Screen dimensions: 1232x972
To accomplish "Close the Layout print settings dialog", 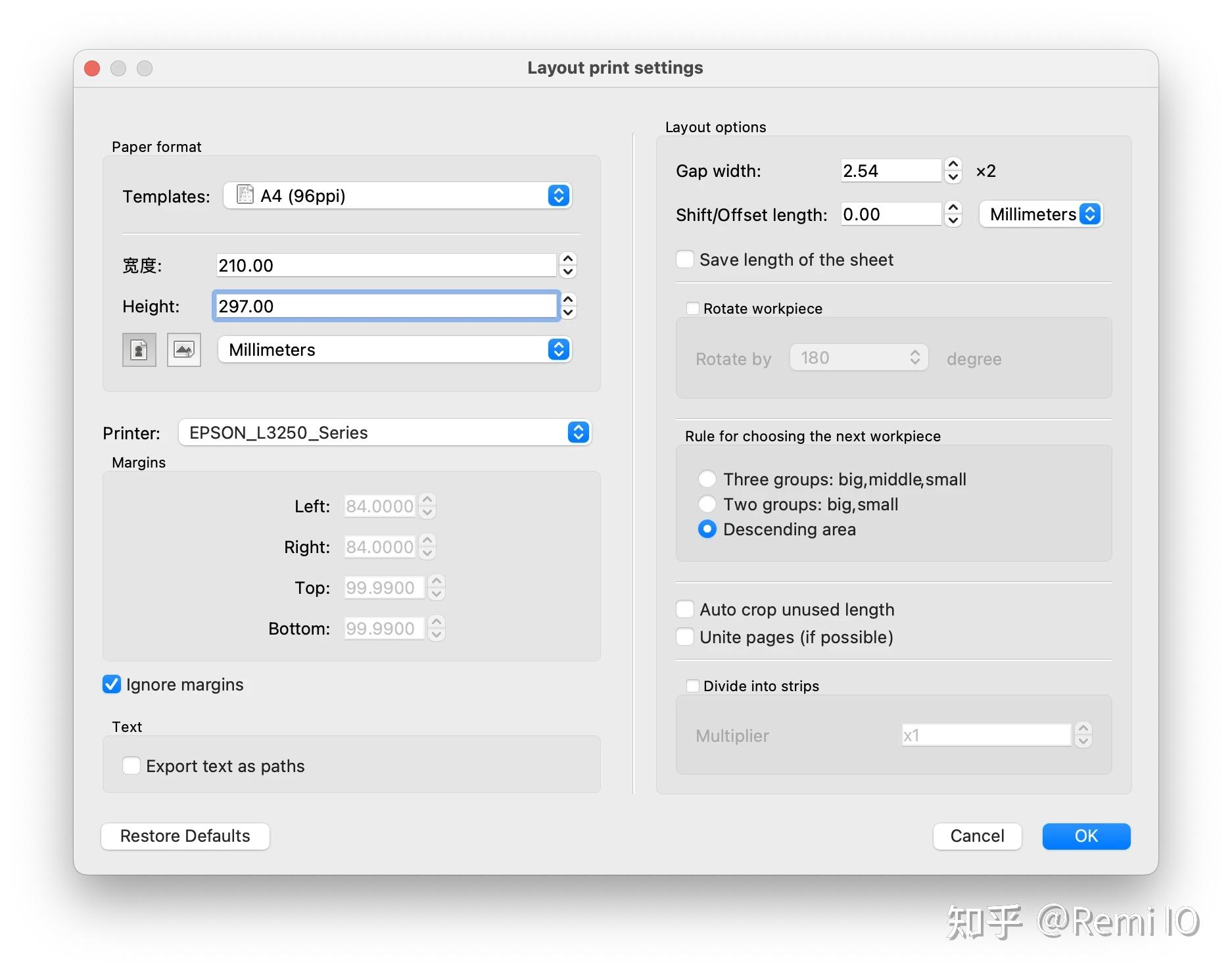I will [93, 68].
